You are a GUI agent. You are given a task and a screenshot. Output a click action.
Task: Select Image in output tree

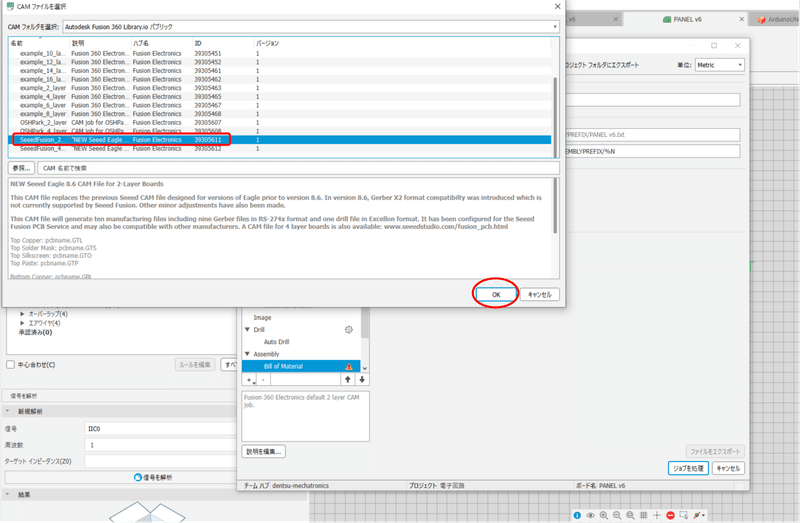pos(262,317)
